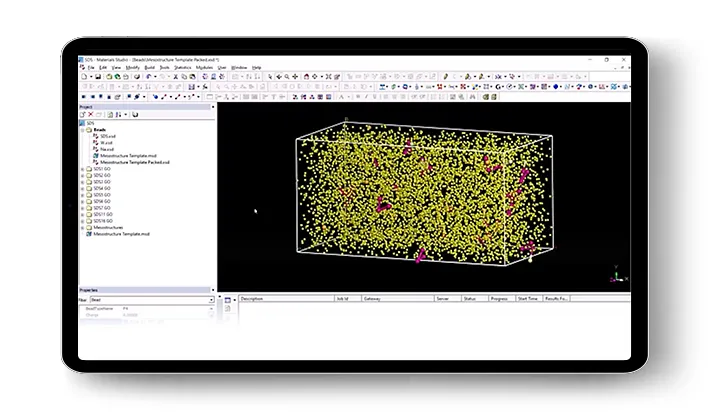Open the Help menu

pyautogui.click(x=257, y=68)
